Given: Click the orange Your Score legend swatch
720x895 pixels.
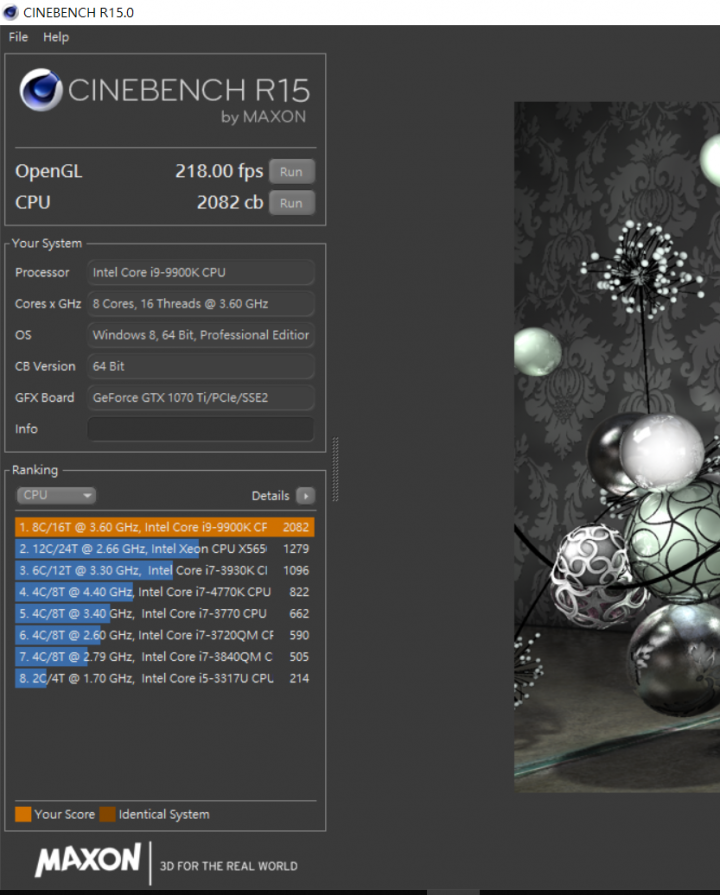Looking at the screenshot, I should [23, 814].
